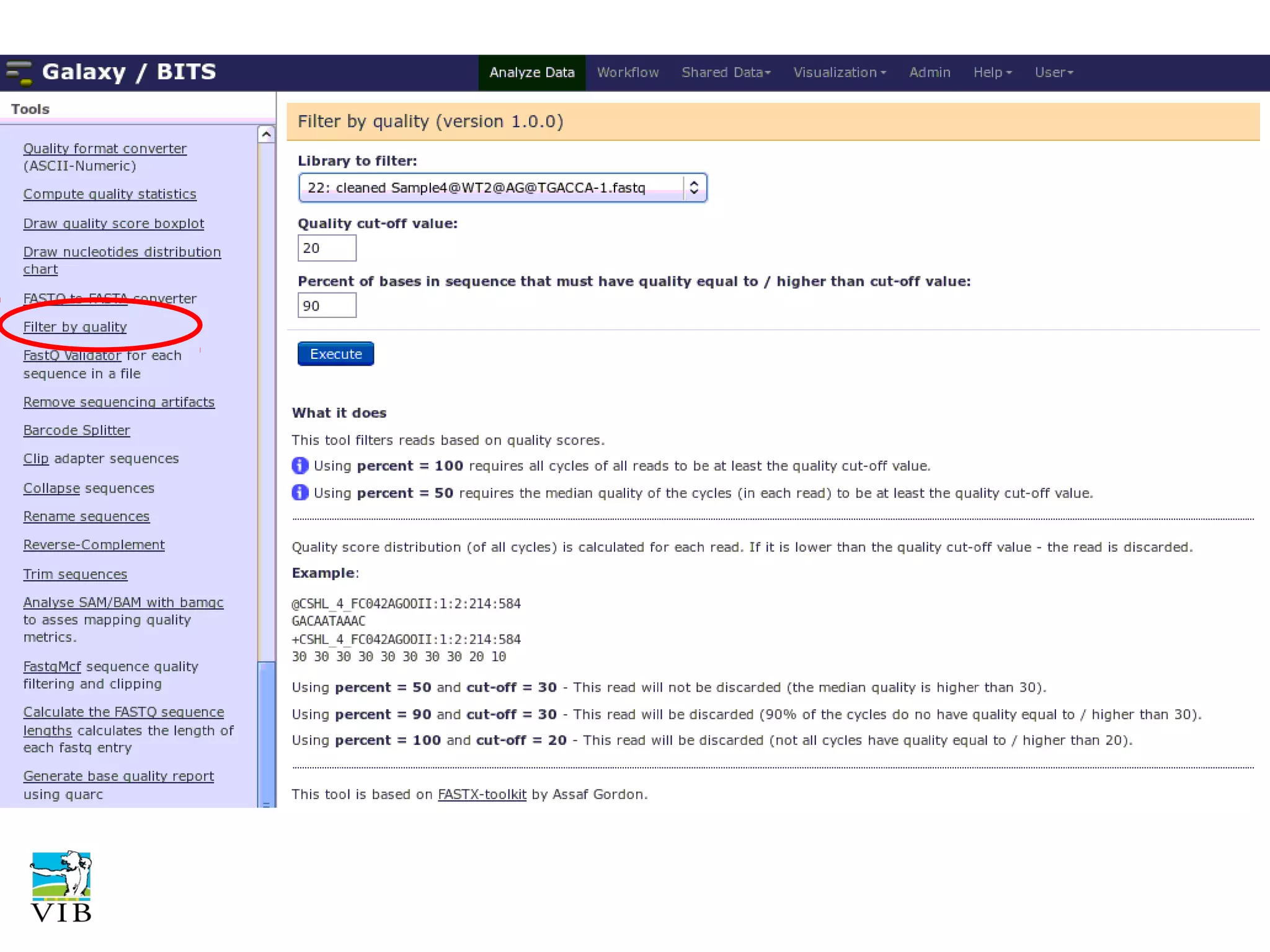The height and width of the screenshot is (952, 1270).
Task: Go to the Workflow tab
Action: pos(628,73)
